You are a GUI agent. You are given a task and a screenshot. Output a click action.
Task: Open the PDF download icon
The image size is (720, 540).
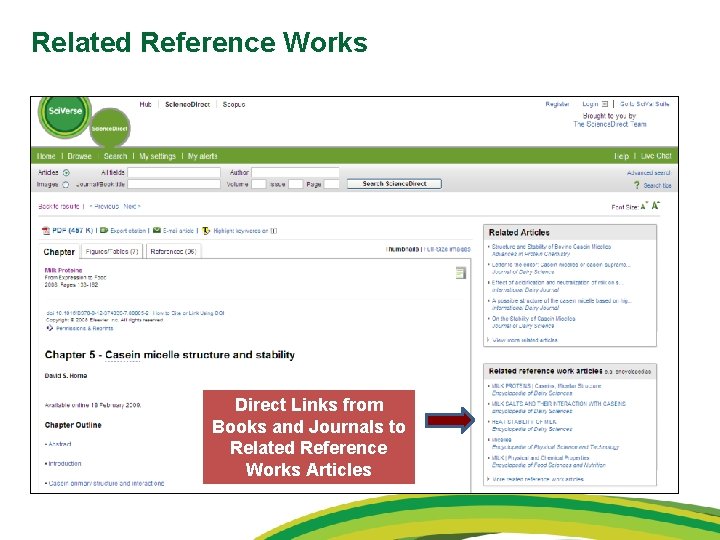[45, 231]
